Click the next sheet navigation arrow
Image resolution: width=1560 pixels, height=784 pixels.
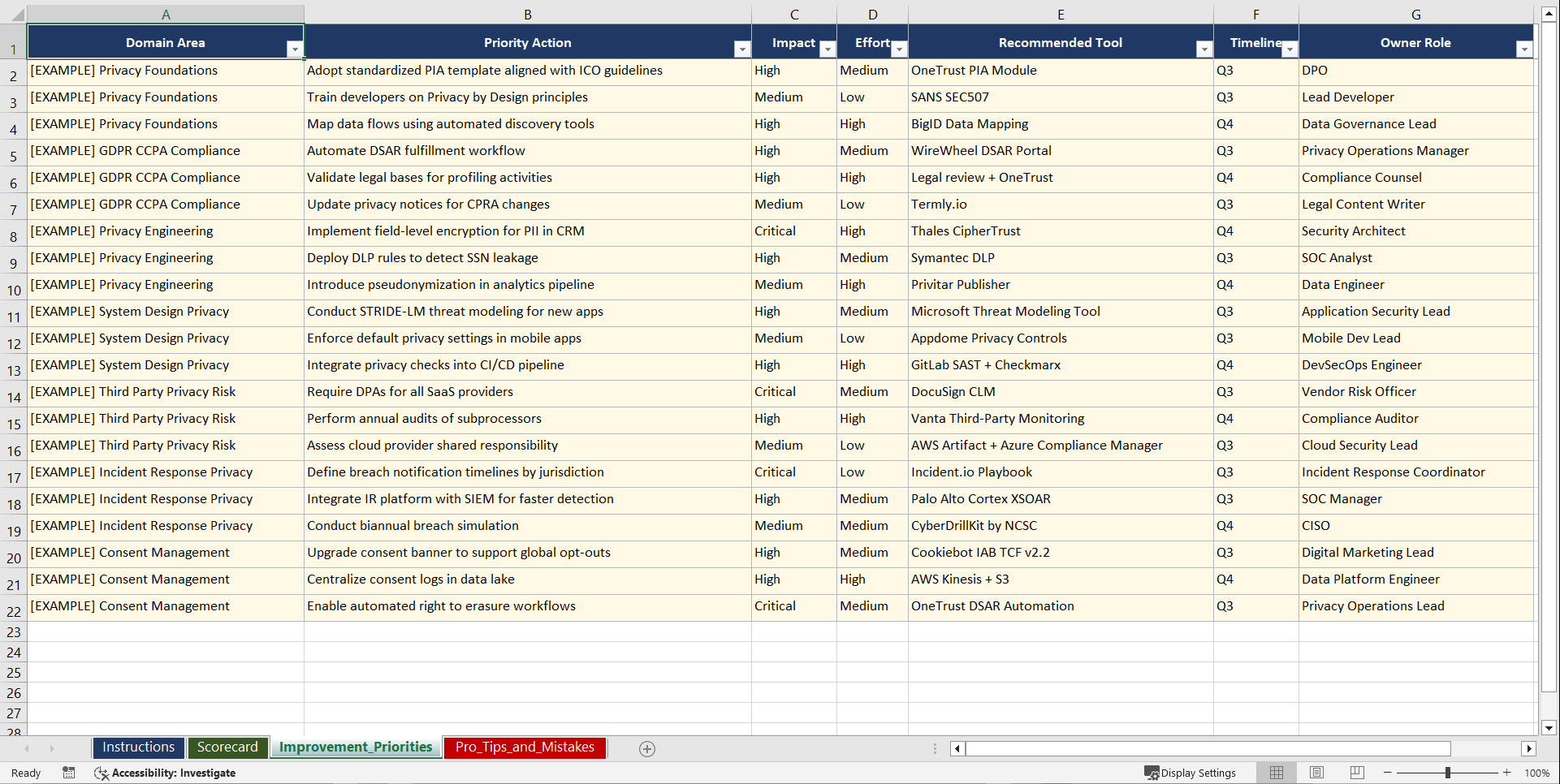pos(51,748)
